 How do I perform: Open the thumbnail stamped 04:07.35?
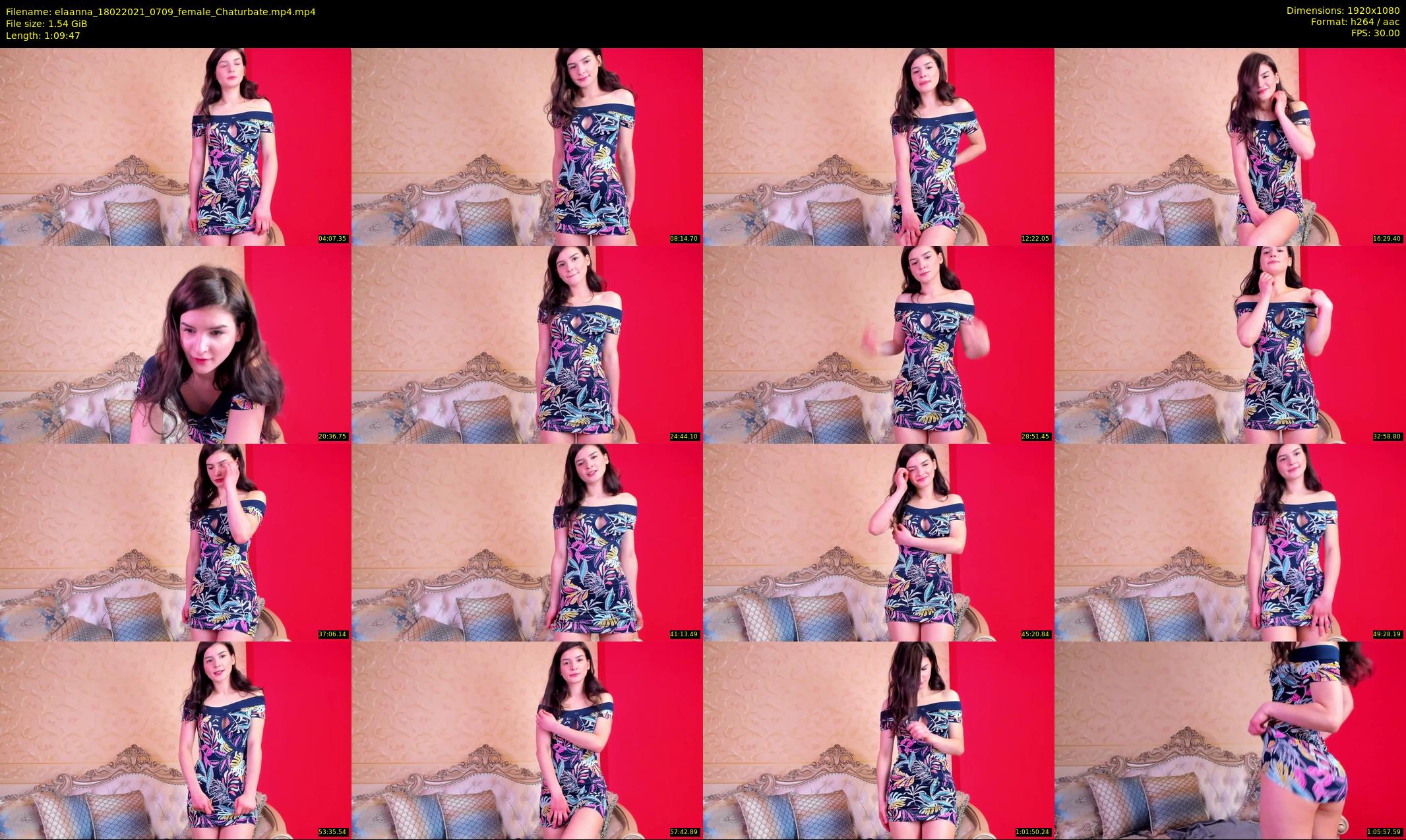pos(175,146)
